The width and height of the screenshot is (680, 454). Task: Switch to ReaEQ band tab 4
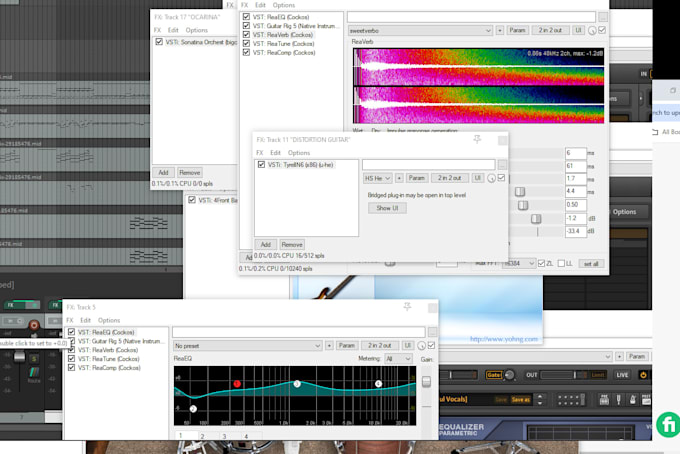(x=246, y=436)
